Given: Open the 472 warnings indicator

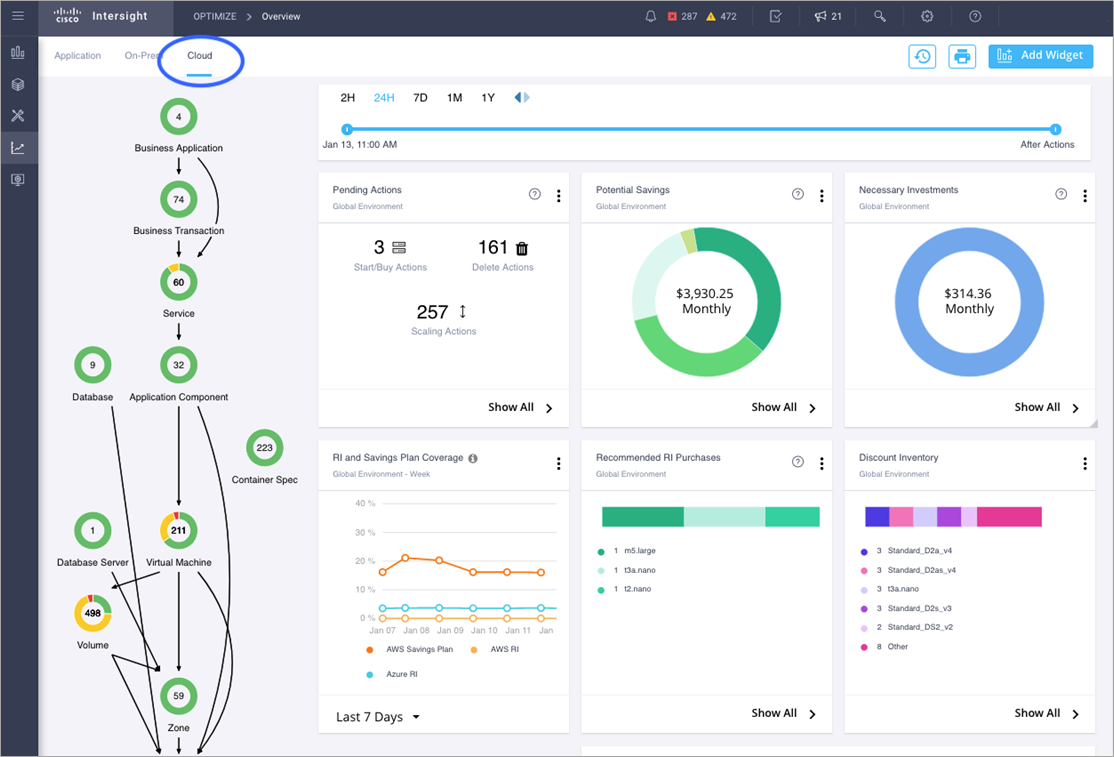Looking at the screenshot, I should (721, 16).
